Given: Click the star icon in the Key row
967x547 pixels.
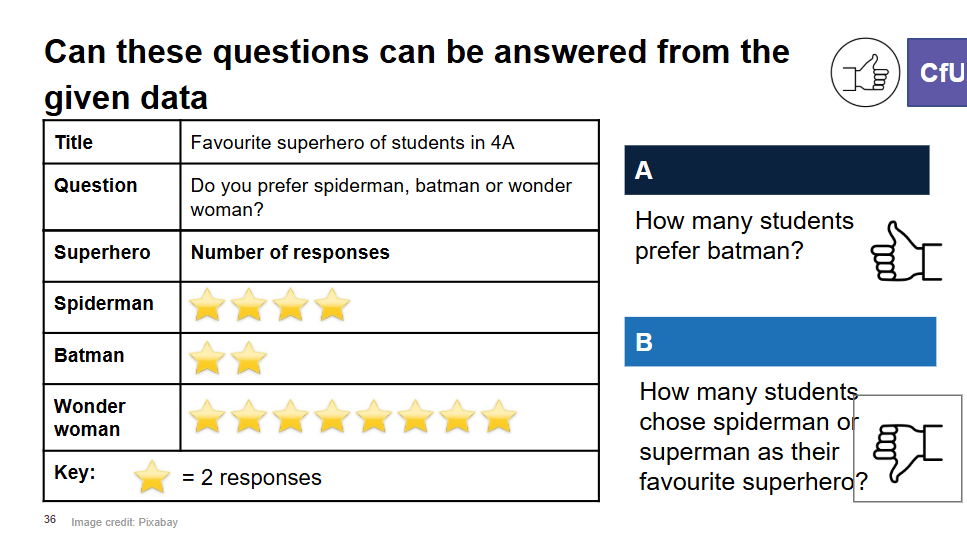Looking at the screenshot, I should 152,477.
